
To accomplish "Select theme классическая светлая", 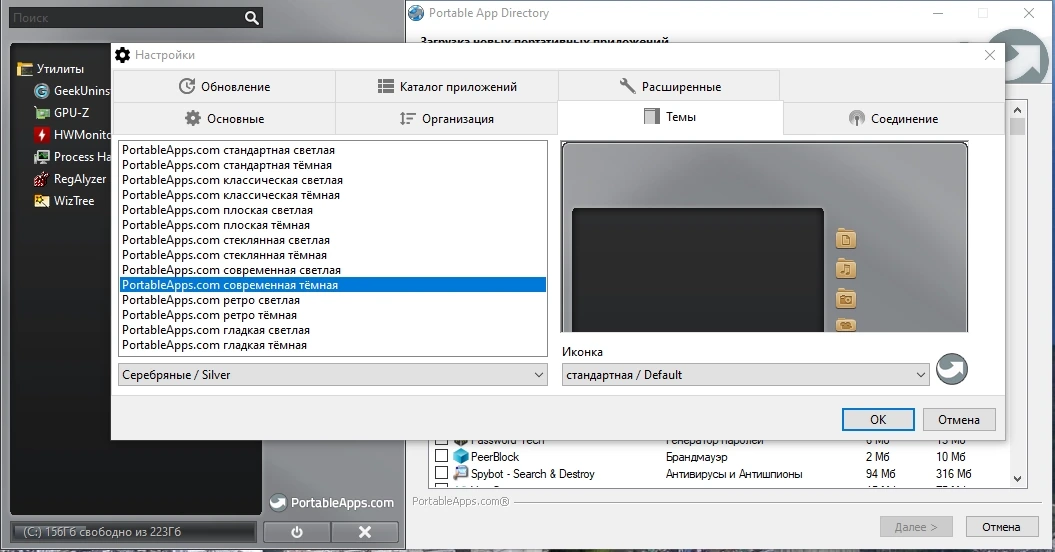I will click(x=332, y=180).
